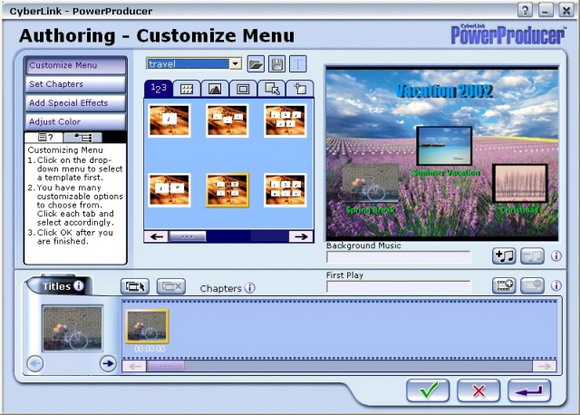580x415 pixels.
Task: Click the layout list right arrow
Action: (x=301, y=237)
